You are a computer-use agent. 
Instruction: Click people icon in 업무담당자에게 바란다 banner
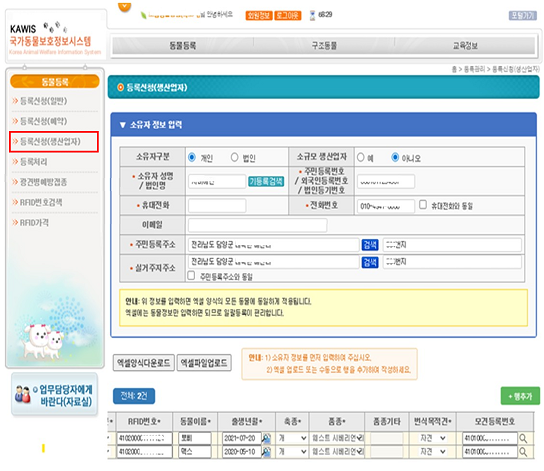pyautogui.click(x=23, y=394)
